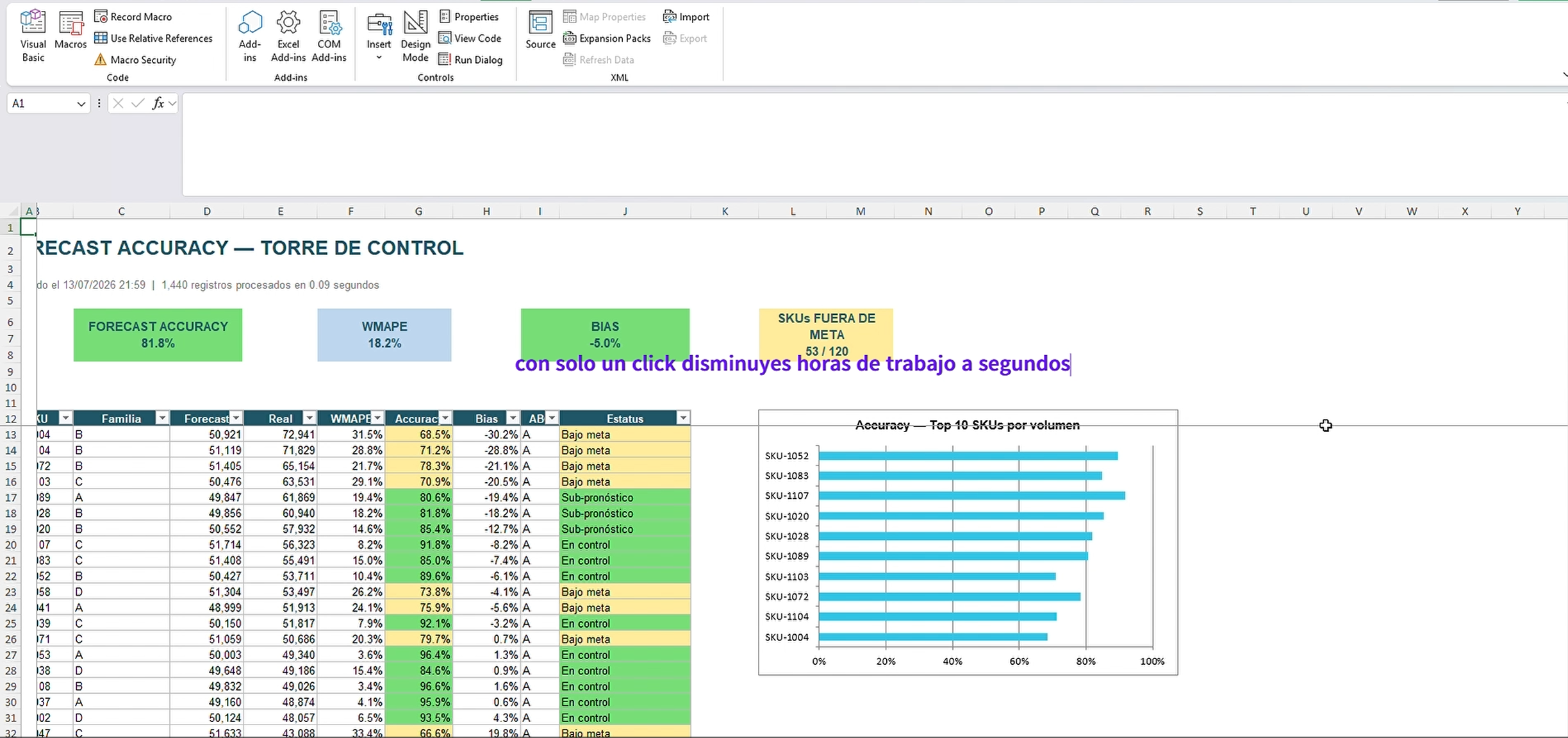Open the ABC column filter dropdown
1568x738 pixels.
click(x=552, y=419)
